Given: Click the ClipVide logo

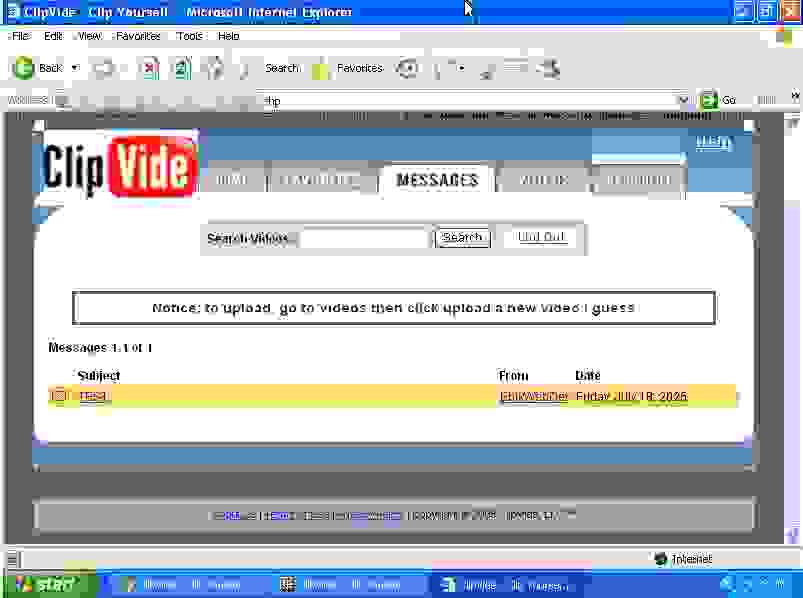Looking at the screenshot, I should [119, 165].
